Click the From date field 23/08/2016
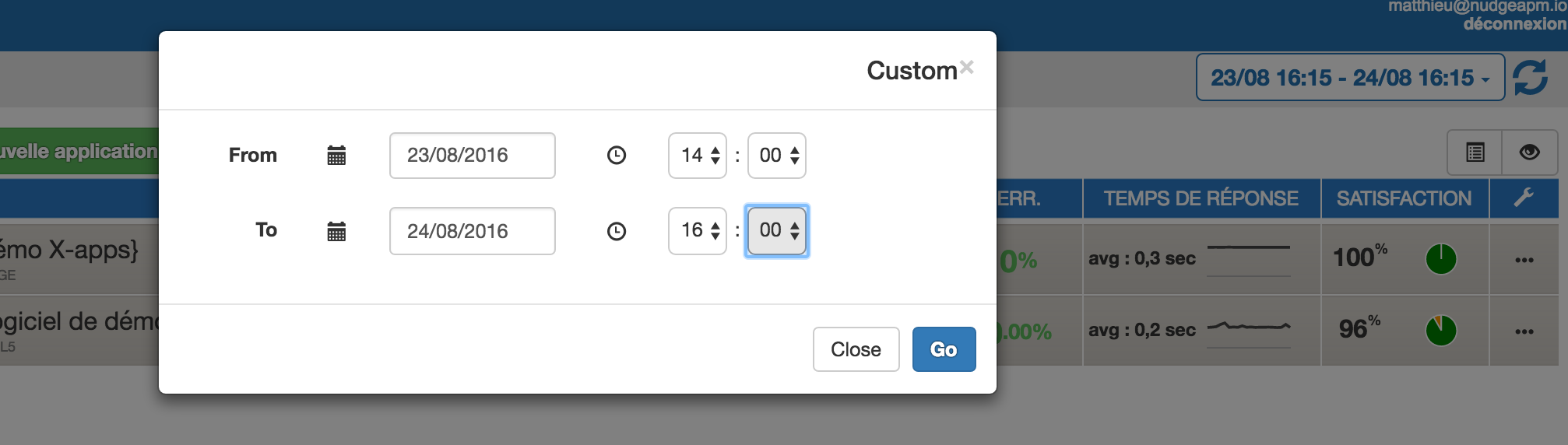 click(472, 156)
